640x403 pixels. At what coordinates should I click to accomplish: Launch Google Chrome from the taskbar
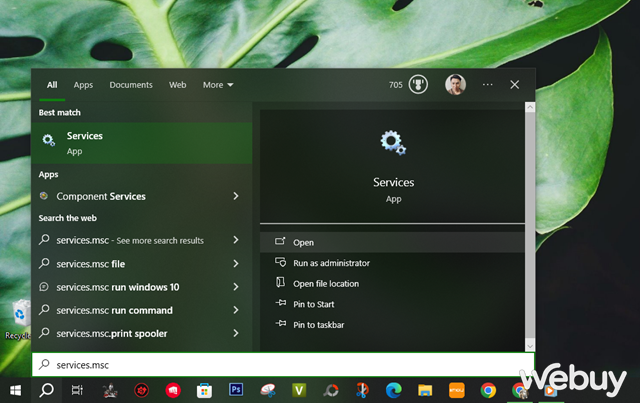click(x=488, y=391)
